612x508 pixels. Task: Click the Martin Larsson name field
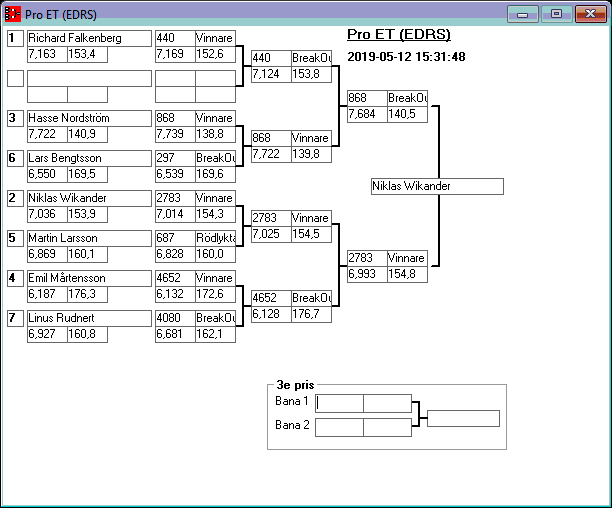[x=88, y=238]
